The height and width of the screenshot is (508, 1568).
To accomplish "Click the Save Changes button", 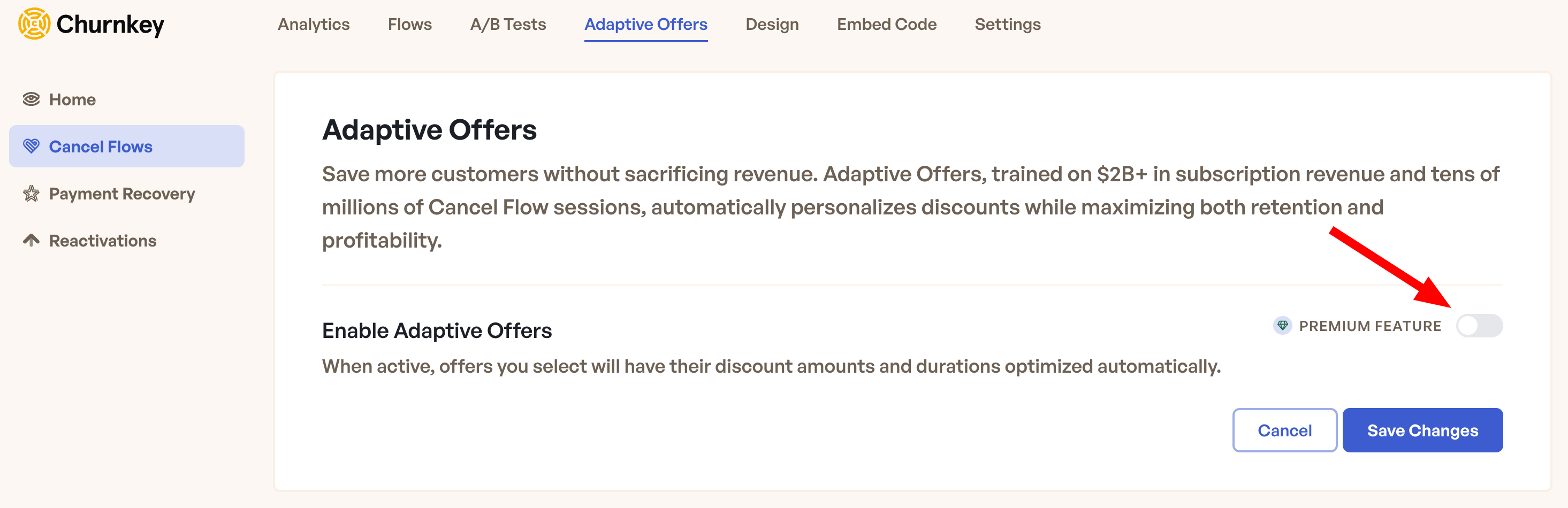I will pos(1422,430).
